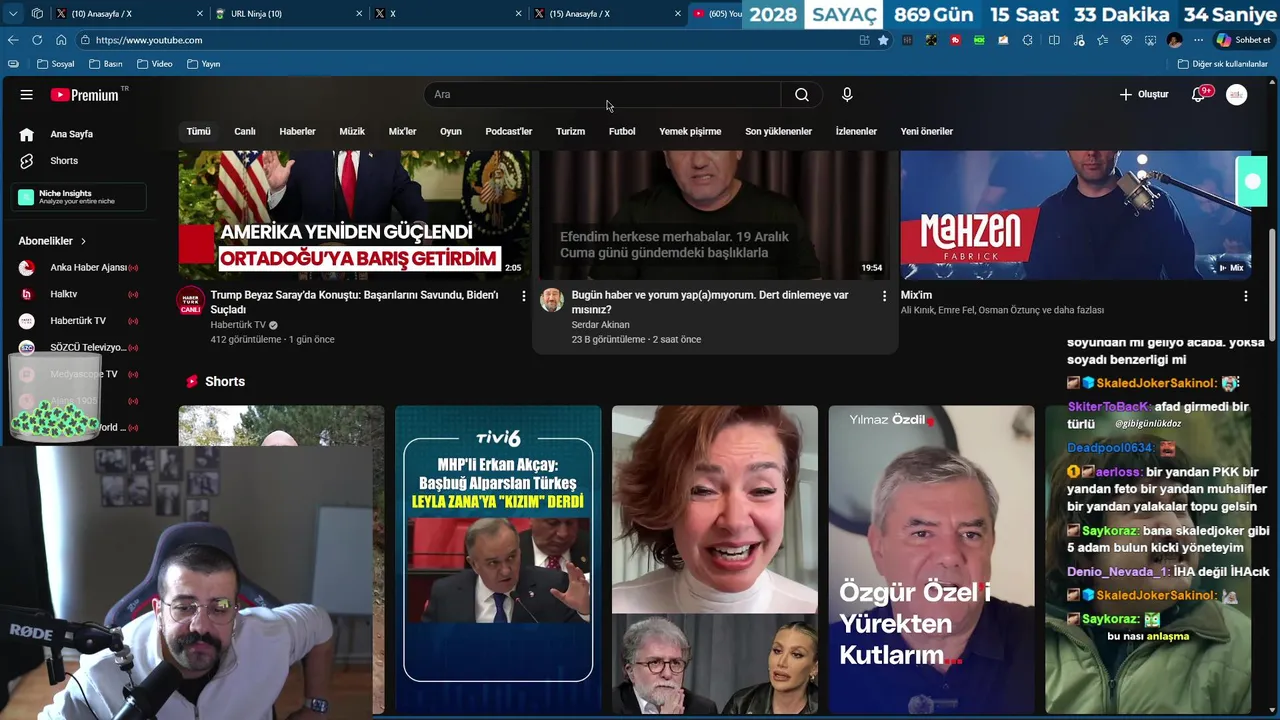Click the search magnifier button
Image resolution: width=1280 pixels, height=720 pixels.
pos(802,94)
